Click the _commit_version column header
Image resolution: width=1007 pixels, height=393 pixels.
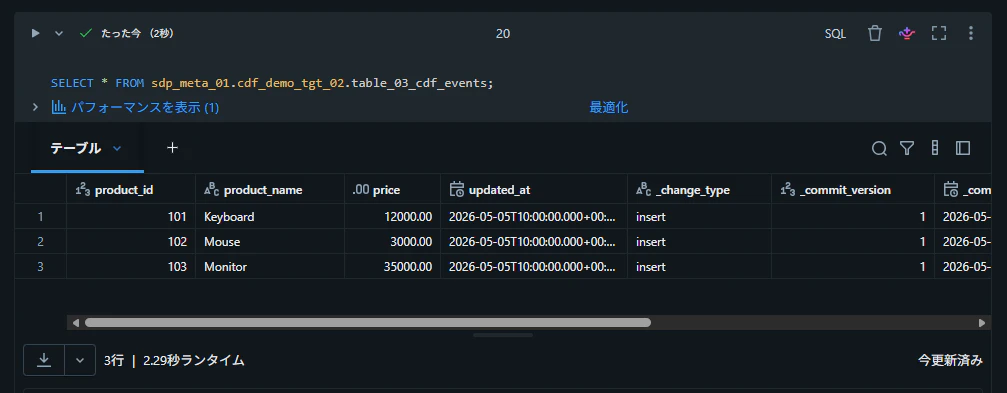[x=853, y=189]
